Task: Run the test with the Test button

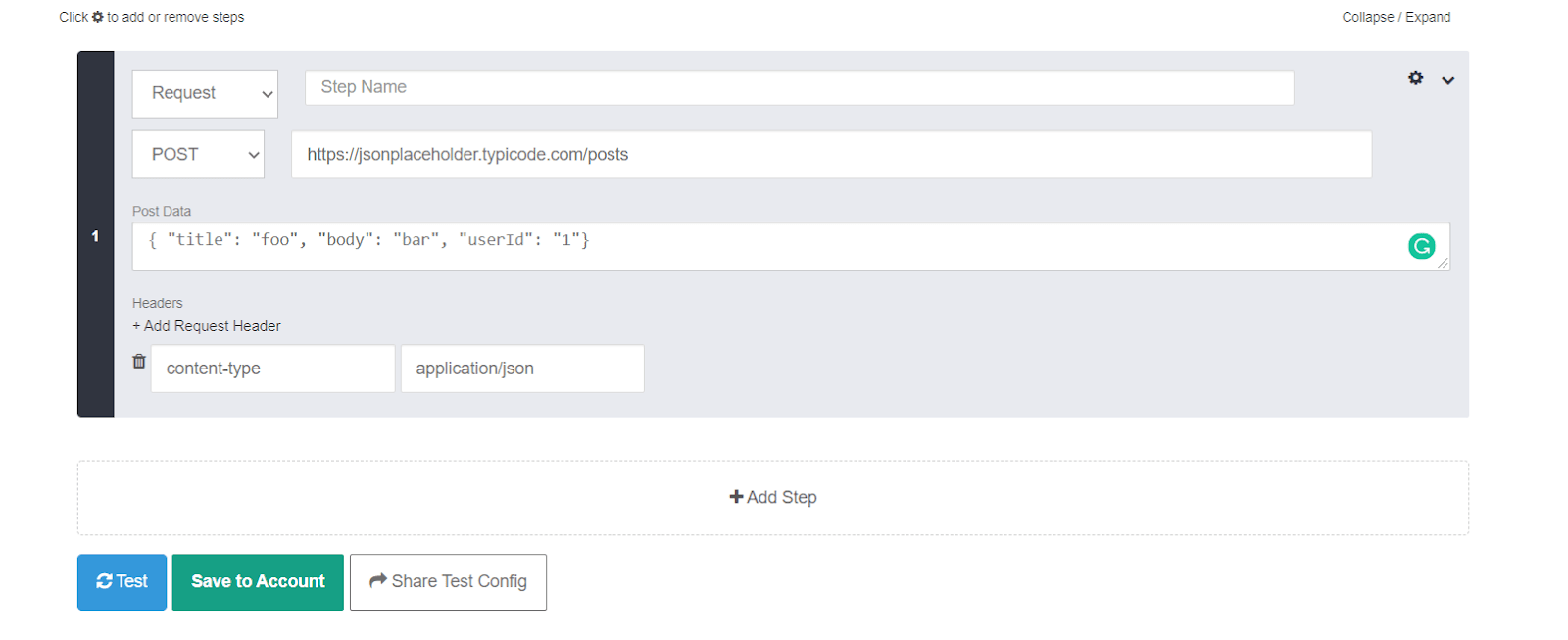Action: coord(122,582)
